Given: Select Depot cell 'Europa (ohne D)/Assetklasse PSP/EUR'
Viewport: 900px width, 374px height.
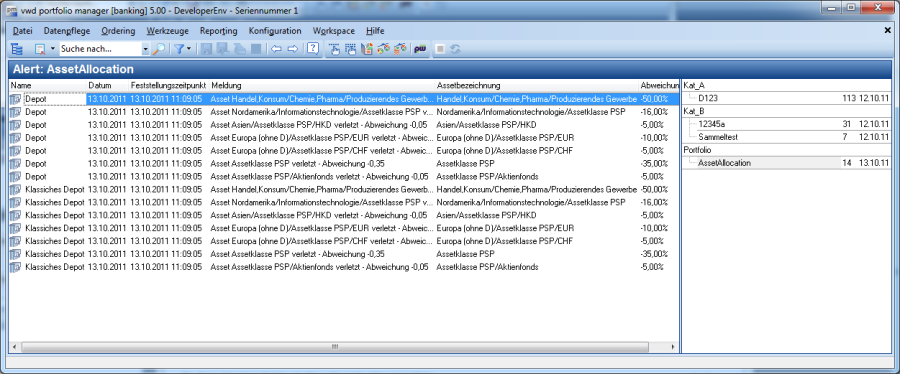Looking at the screenshot, I should click(505, 138).
